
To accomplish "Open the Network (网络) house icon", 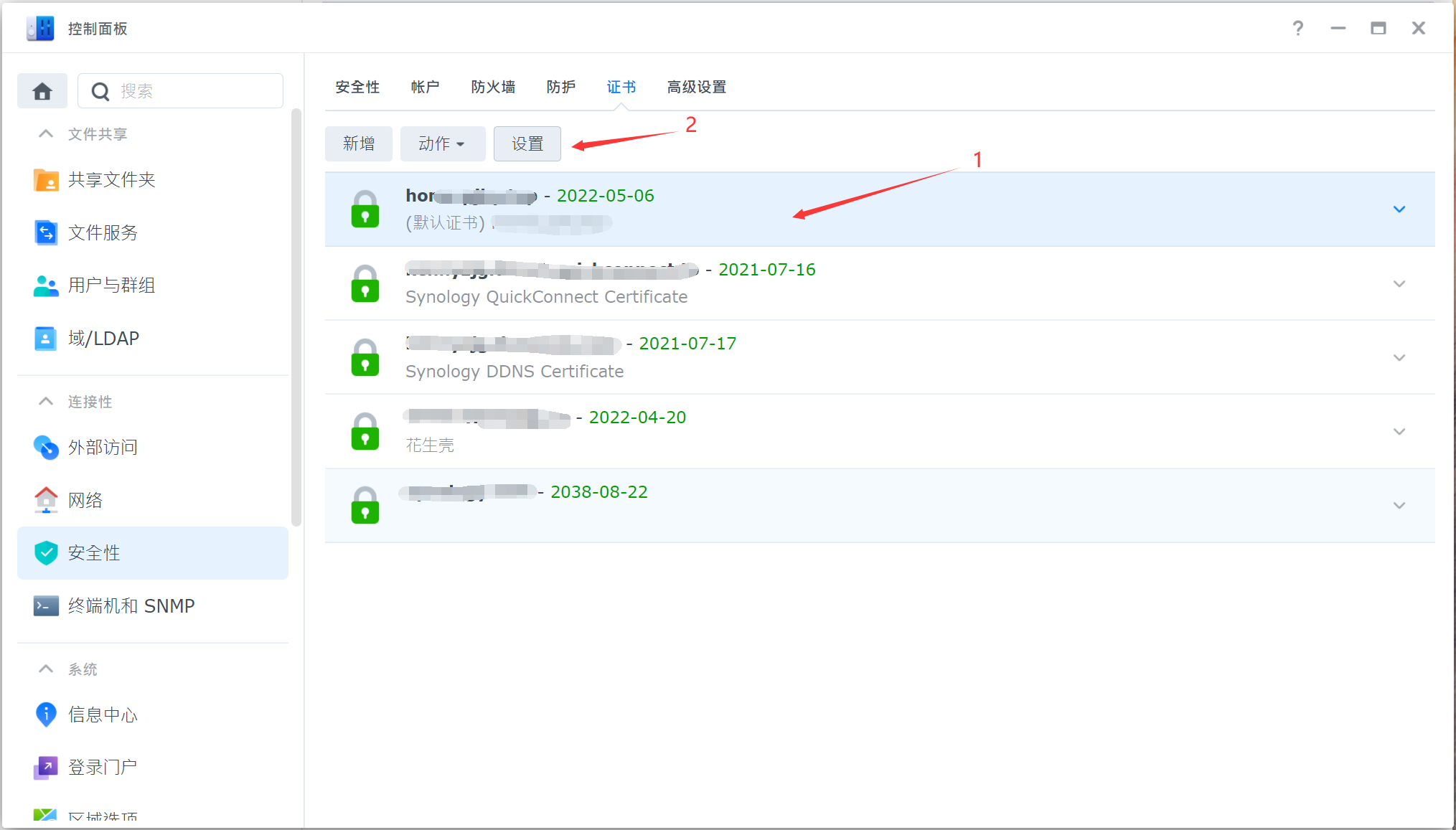I will click(47, 500).
